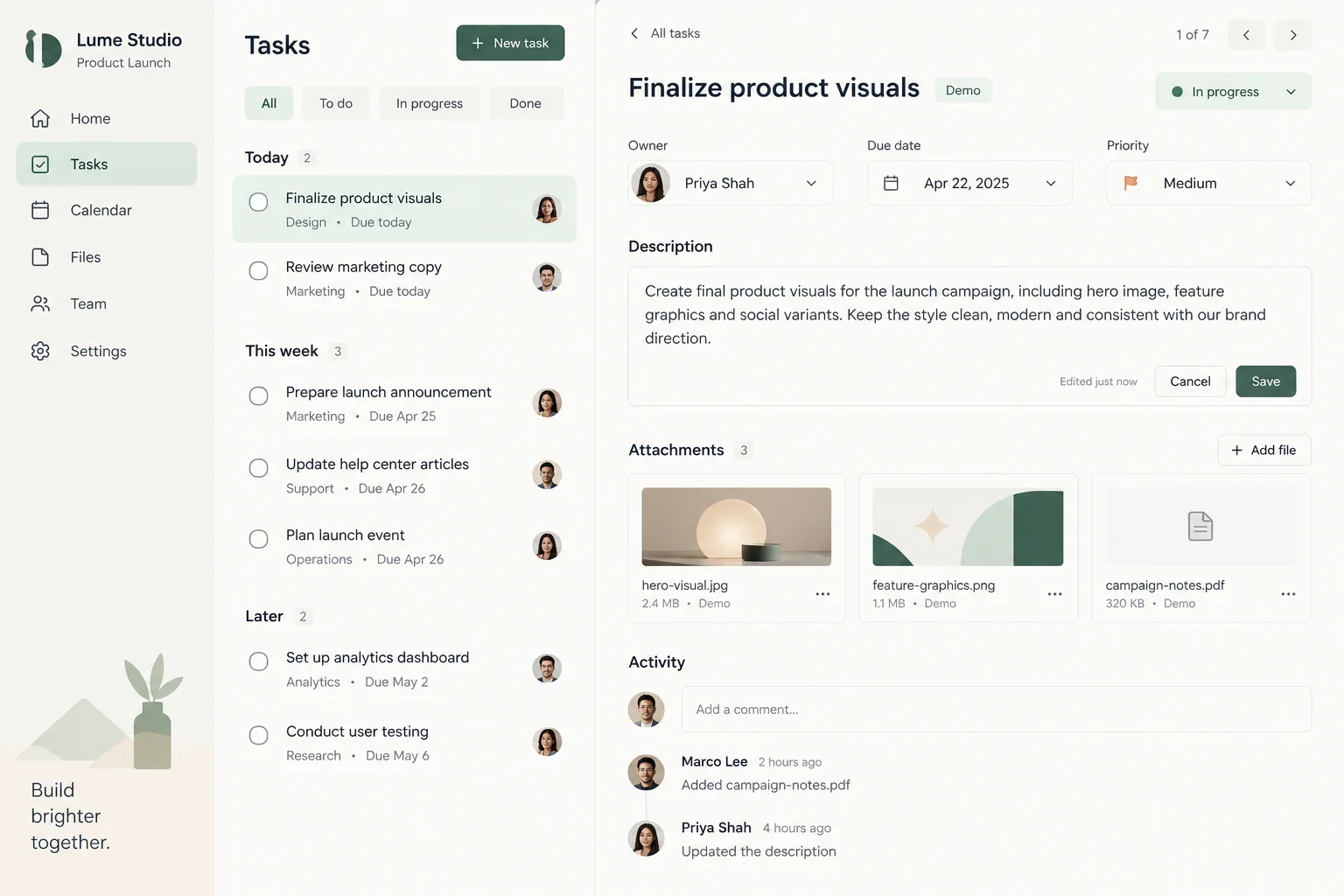This screenshot has height=896, width=1344.
Task: Click the Lume Studio logo
Action: tap(44, 49)
